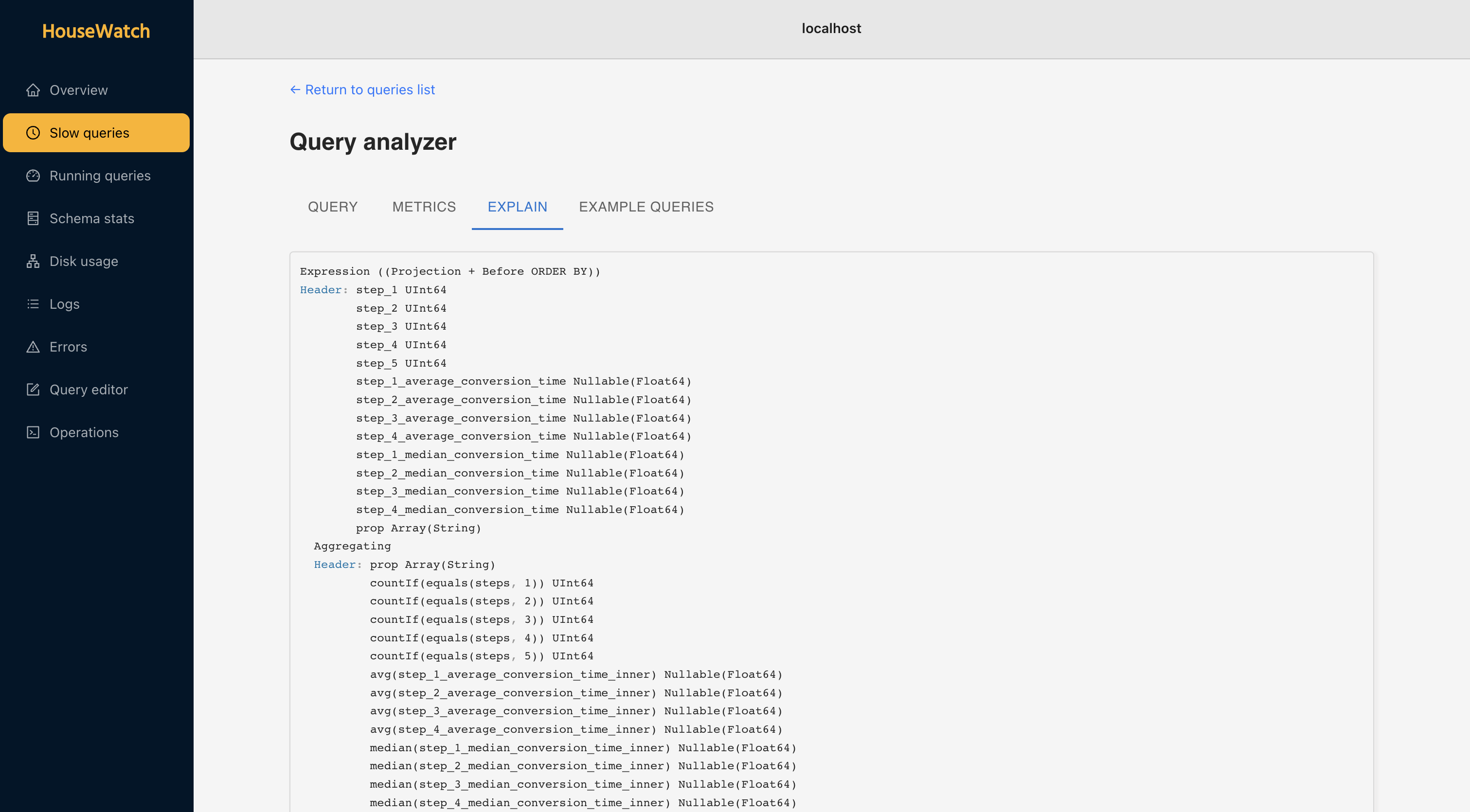This screenshot has width=1470, height=812.
Task: Click the Slow queries clock icon
Action: click(x=33, y=133)
